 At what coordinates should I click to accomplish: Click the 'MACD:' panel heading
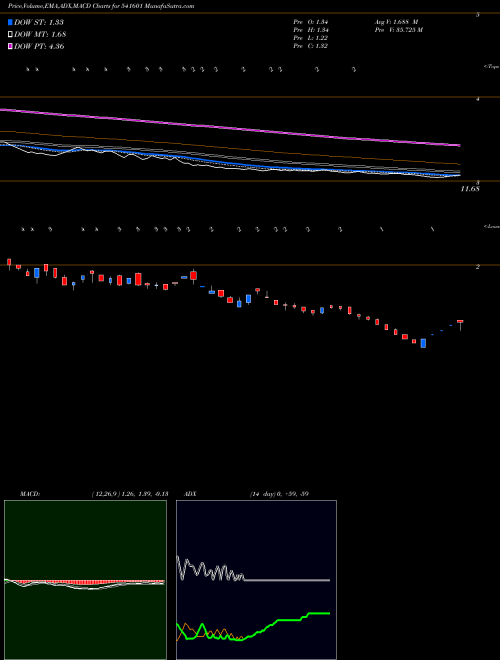coord(30,494)
